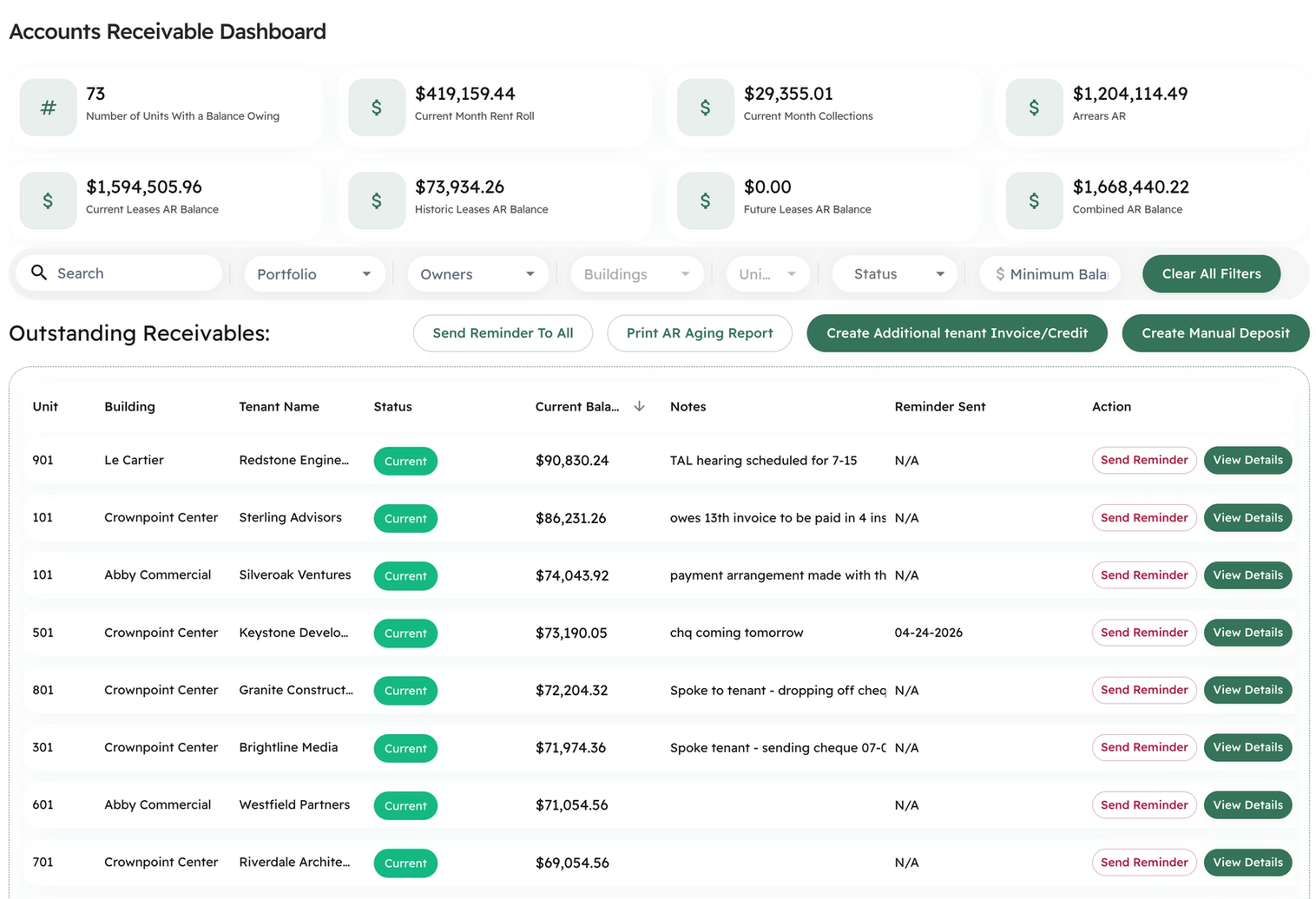This screenshot has width=1316, height=899.
Task: Focus the Search text field
Action: tap(119, 273)
